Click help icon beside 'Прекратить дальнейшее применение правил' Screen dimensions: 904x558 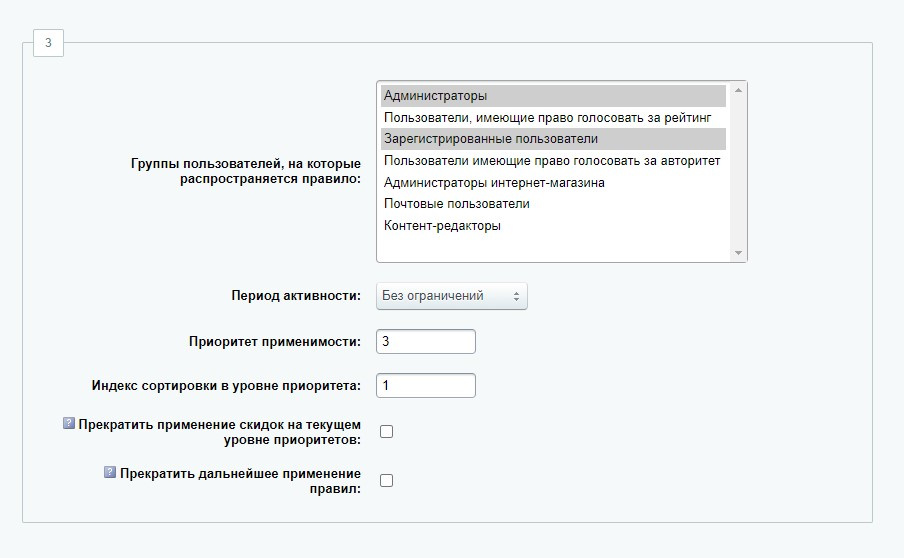(110, 472)
